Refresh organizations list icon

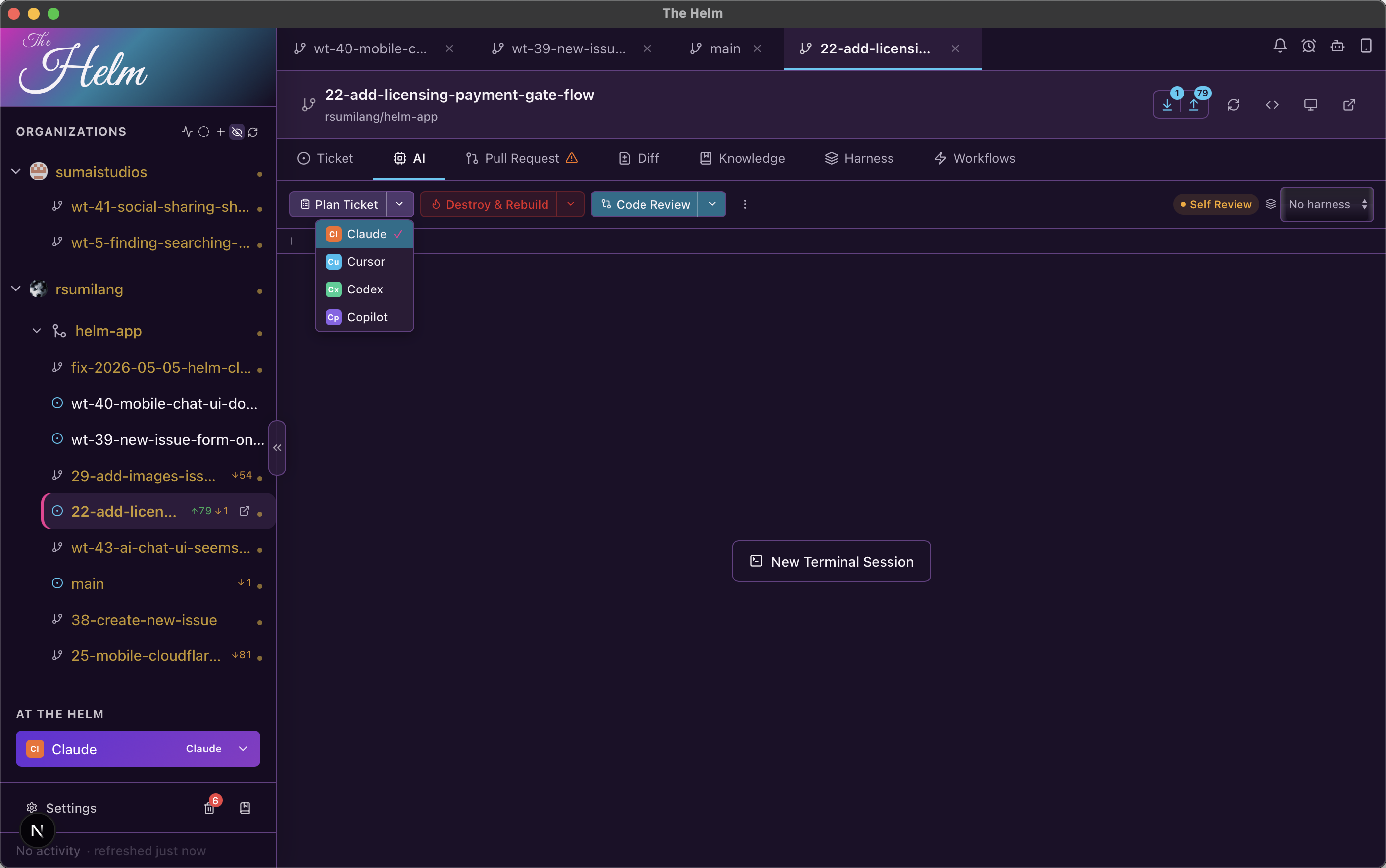[x=253, y=132]
